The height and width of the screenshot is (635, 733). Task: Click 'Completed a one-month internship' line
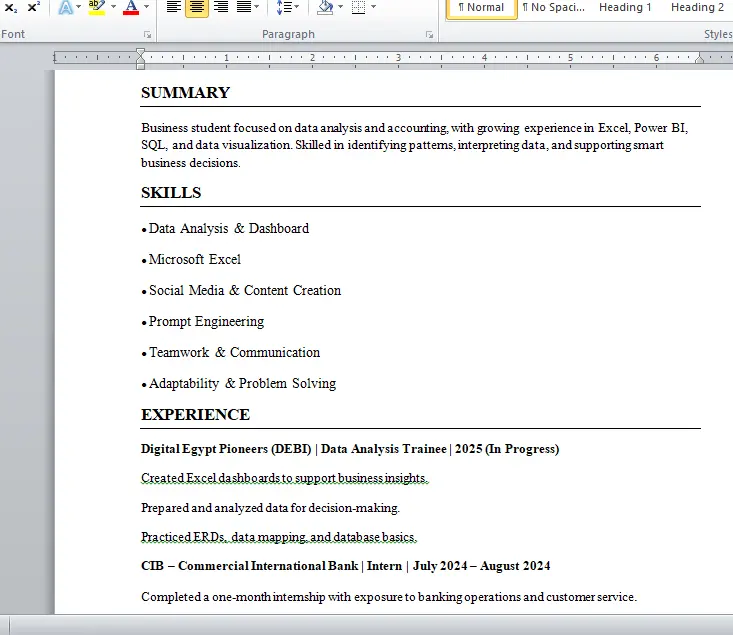(389, 597)
